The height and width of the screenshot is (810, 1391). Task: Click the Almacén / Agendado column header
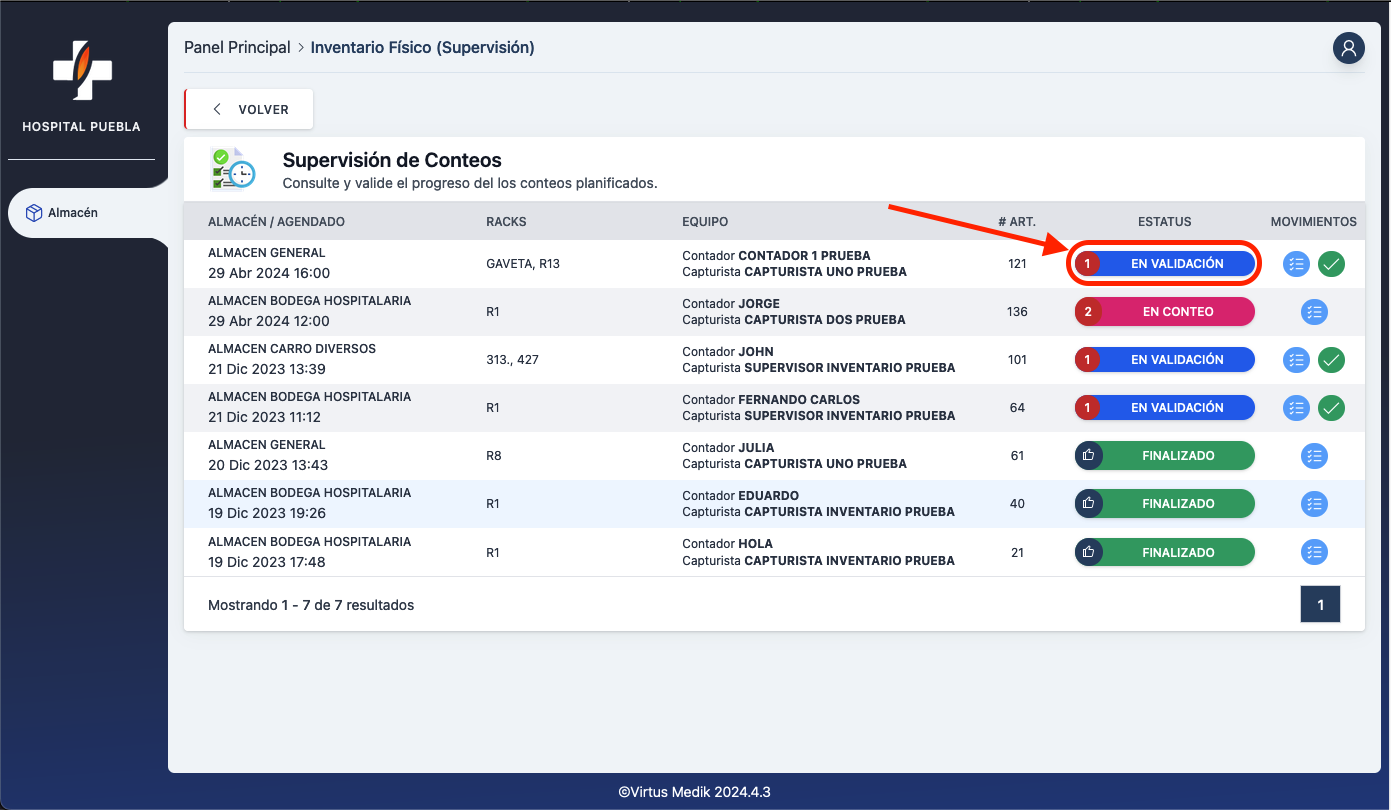(276, 222)
